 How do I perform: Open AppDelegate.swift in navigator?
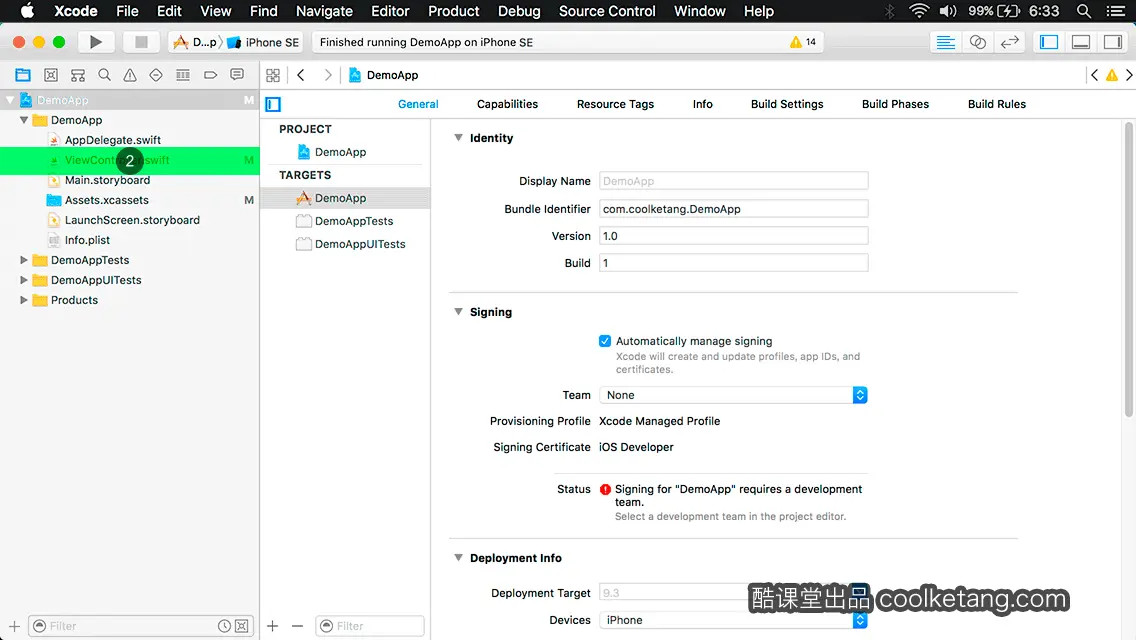(x=112, y=140)
